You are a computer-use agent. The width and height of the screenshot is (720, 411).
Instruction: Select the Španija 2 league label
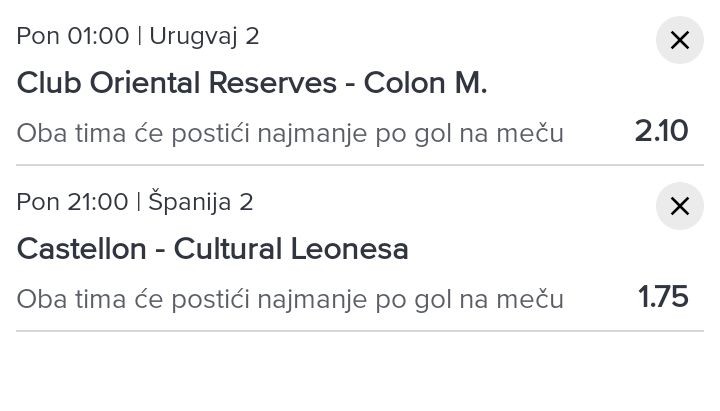201,202
